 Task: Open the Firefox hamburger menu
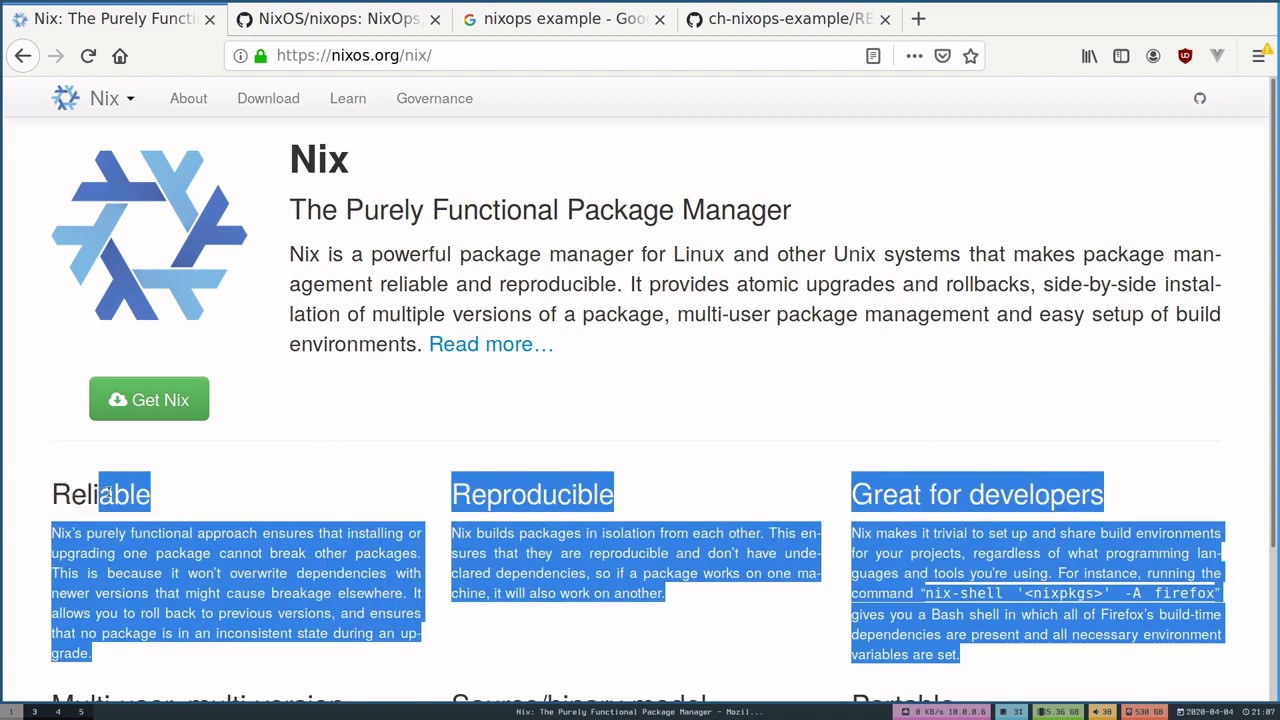1259,56
